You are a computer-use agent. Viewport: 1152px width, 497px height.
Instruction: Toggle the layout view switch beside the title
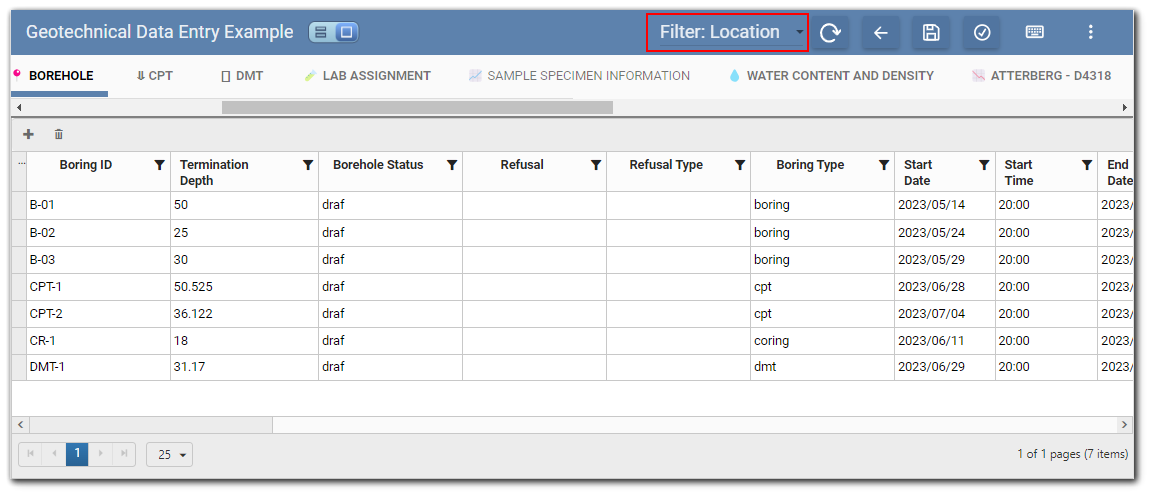coord(333,32)
